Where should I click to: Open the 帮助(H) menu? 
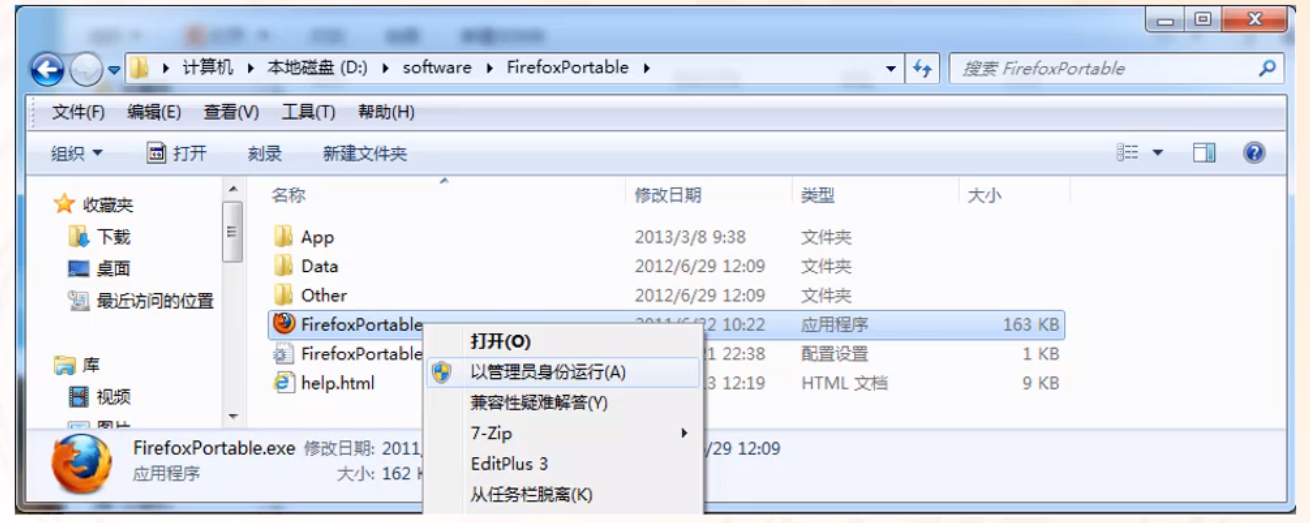click(386, 112)
